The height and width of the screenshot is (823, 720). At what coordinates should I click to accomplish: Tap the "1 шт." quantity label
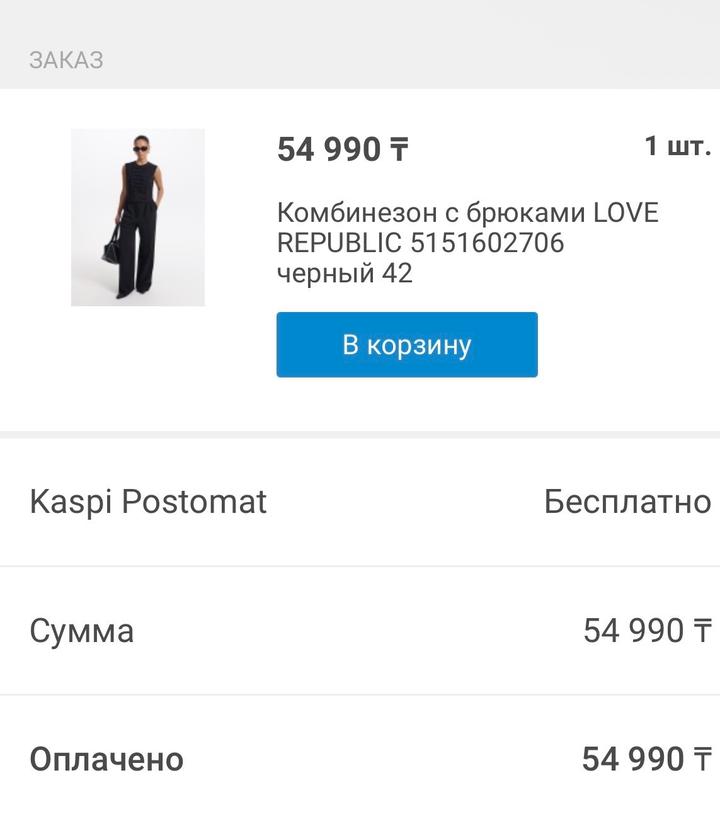pyautogui.click(x=677, y=147)
